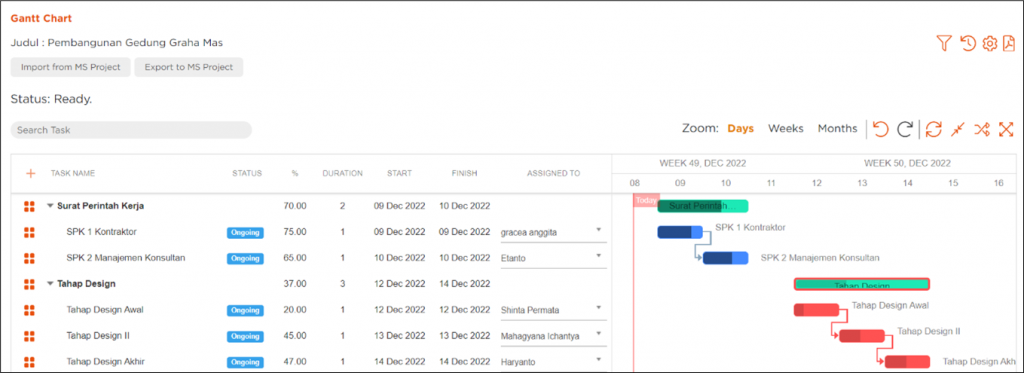
Task: Select the green Surat Perintah Kerja summary bar
Action: point(703,206)
